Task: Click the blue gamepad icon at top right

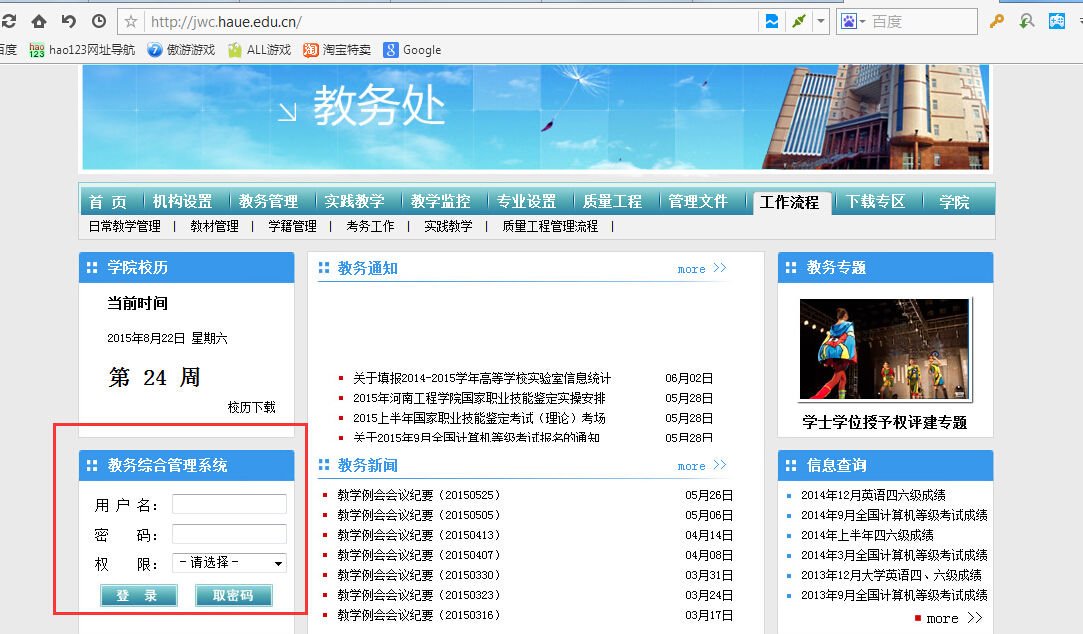Action: 1059,20
